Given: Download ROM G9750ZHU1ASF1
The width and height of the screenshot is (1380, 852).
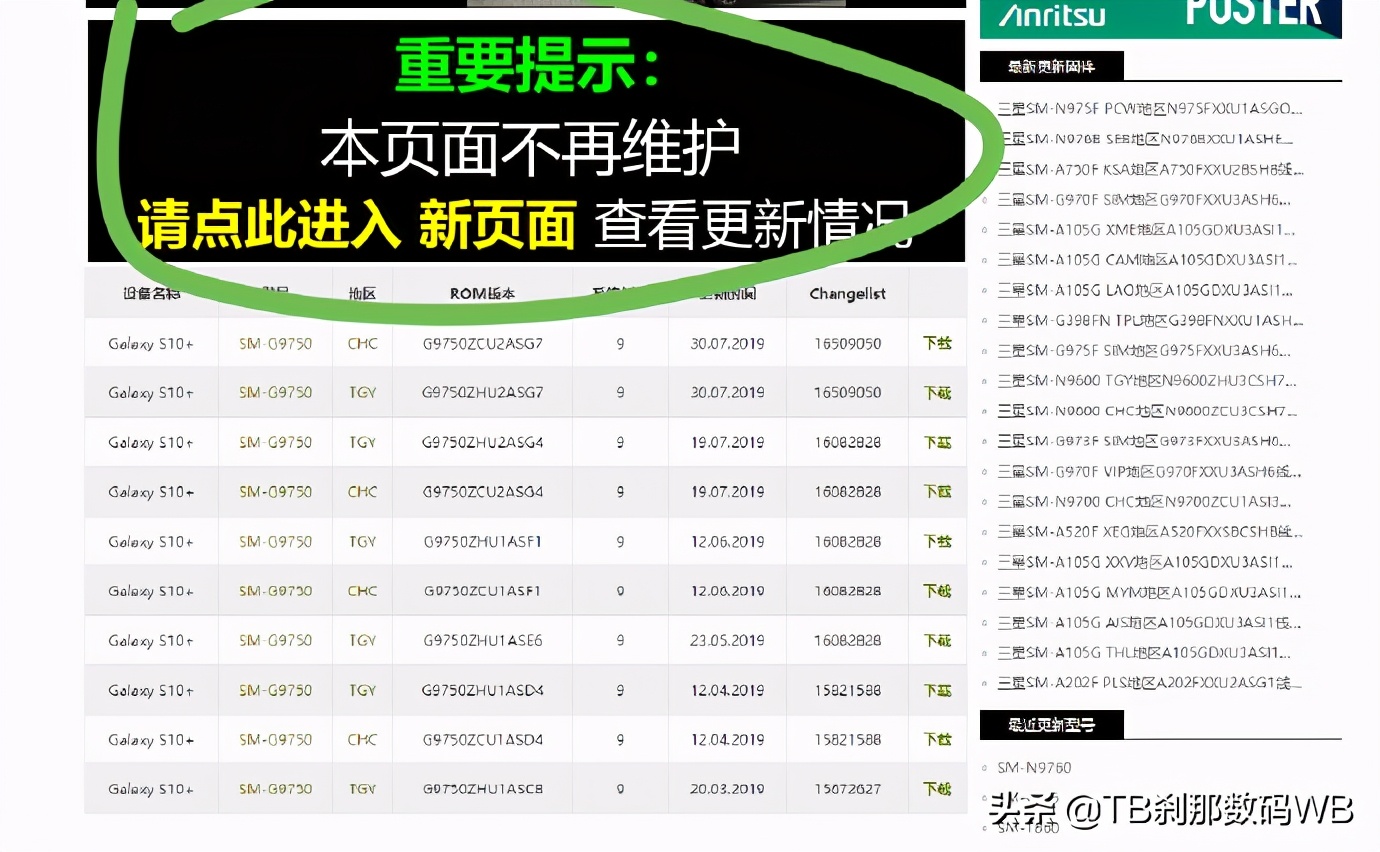Looking at the screenshot, I should tap(937, 541).
